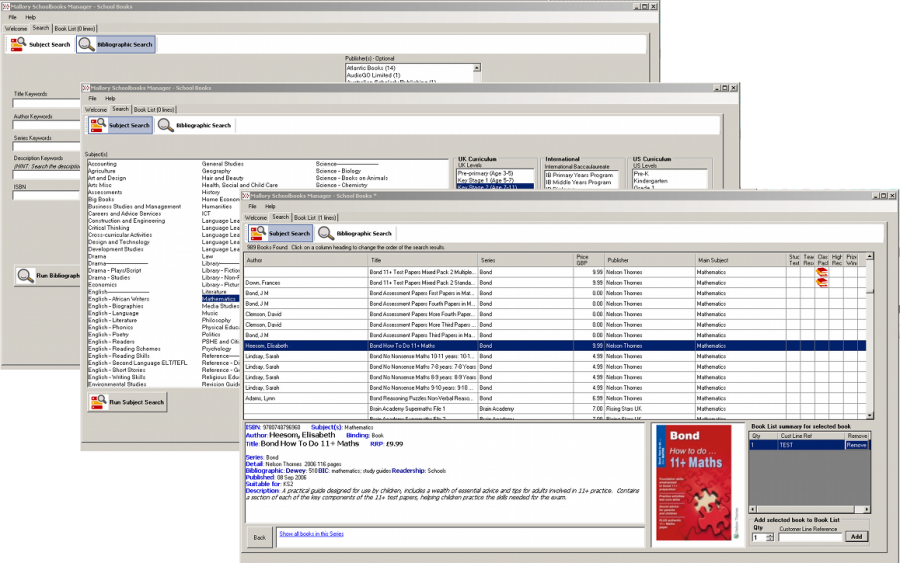Image resolution: width=900 pixels, height=563 pixels.
Task: Open File menu in front window
Action: pyautogui.click(x=252, y=206)
